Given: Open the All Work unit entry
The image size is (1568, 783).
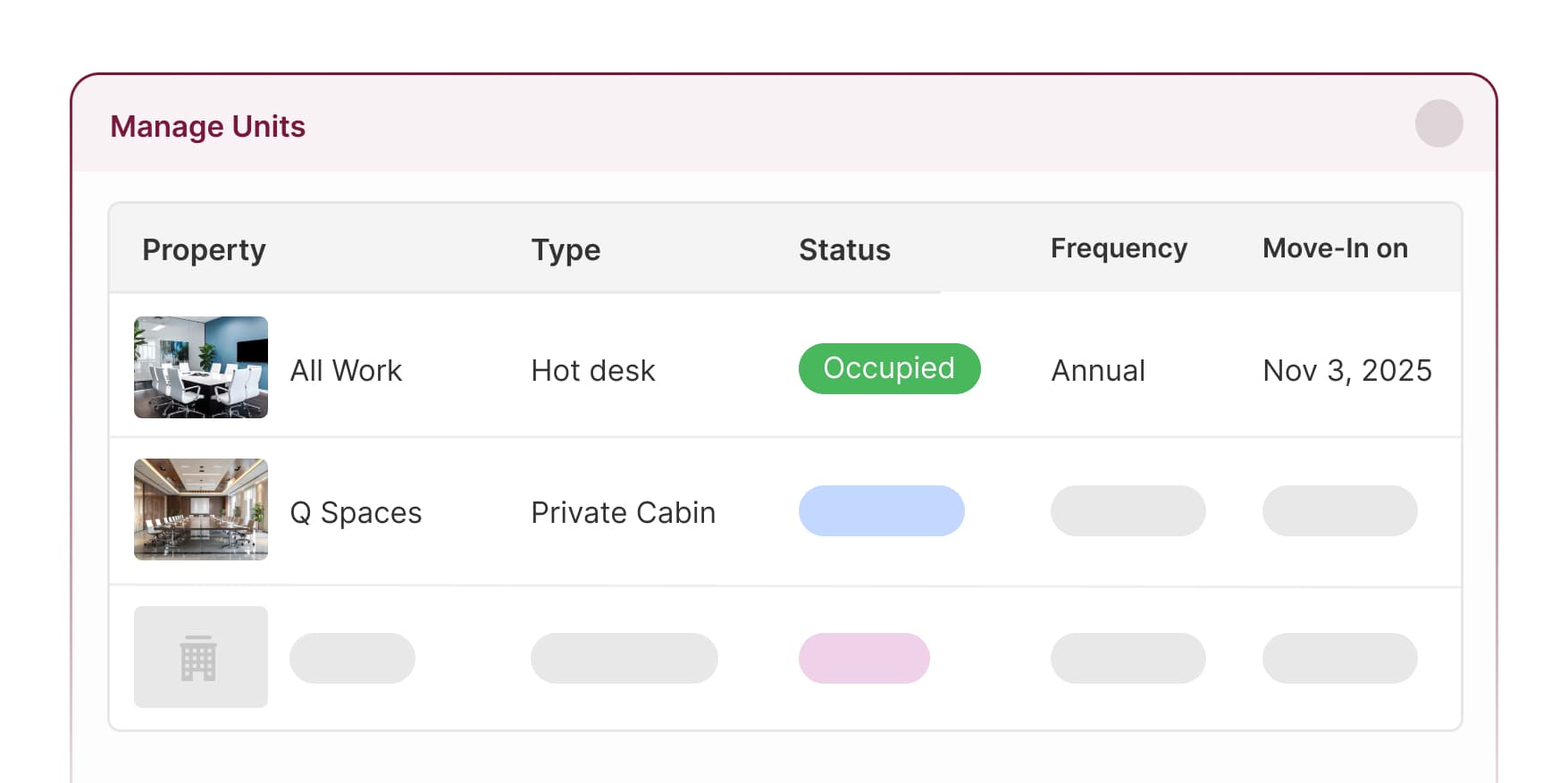Looking at the screenshot, I should 347,370.
